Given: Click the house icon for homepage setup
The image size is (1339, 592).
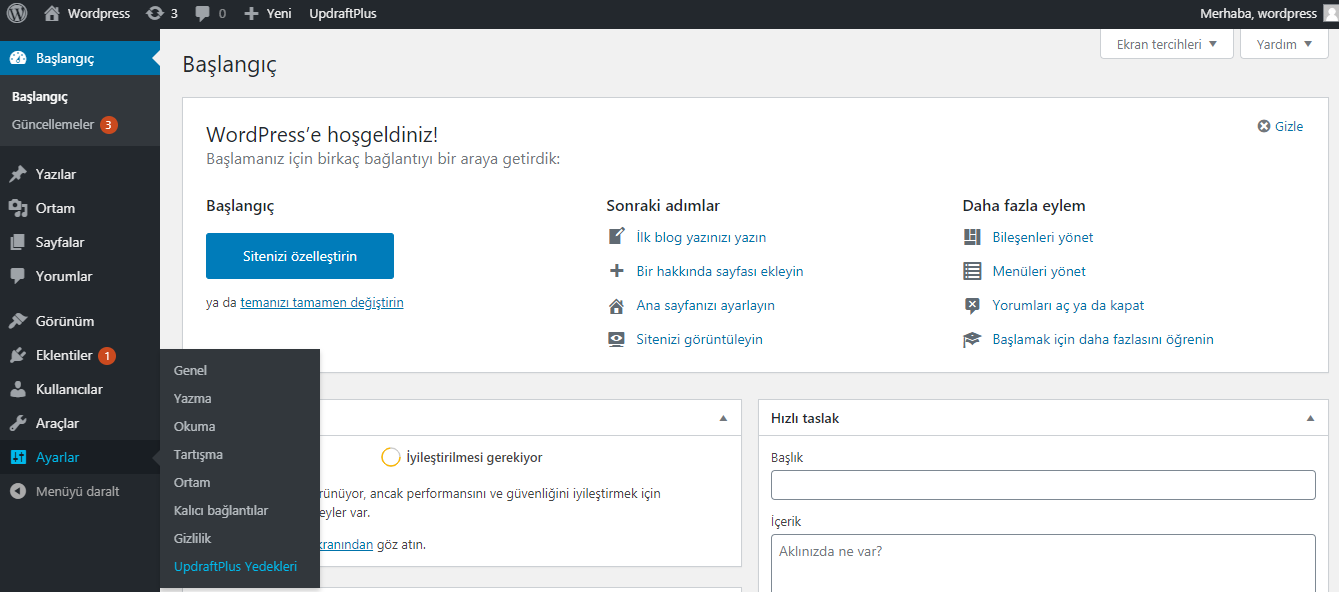Looking at the screenshot, I should tap(617, 305).
